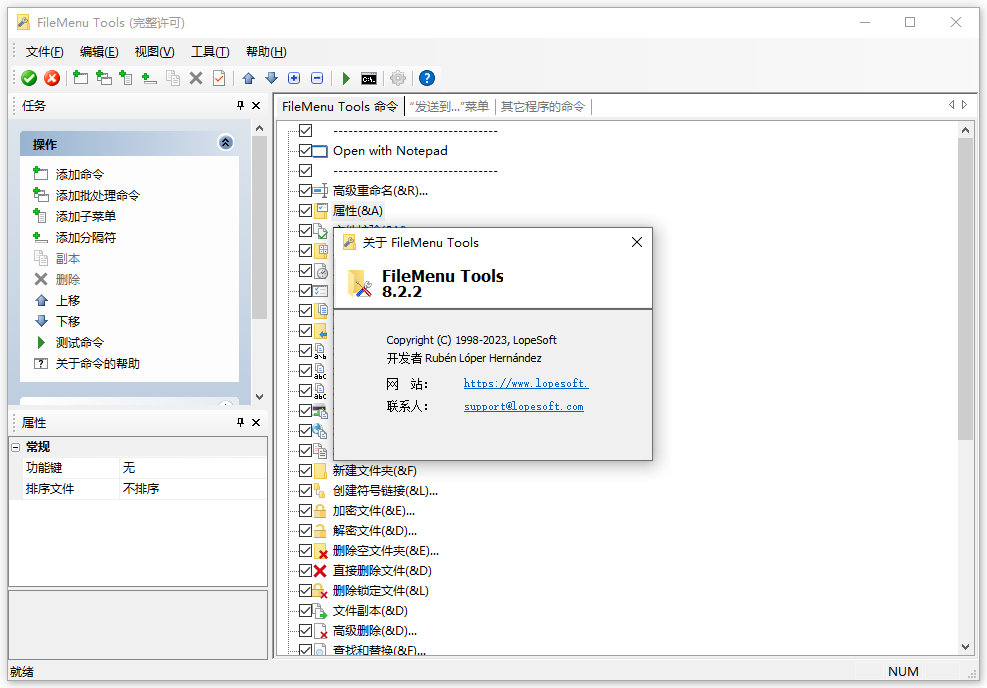This screenshot has width=987, height=688.
Task: Close the 属性 panel with its X
Action: [256, 422]
